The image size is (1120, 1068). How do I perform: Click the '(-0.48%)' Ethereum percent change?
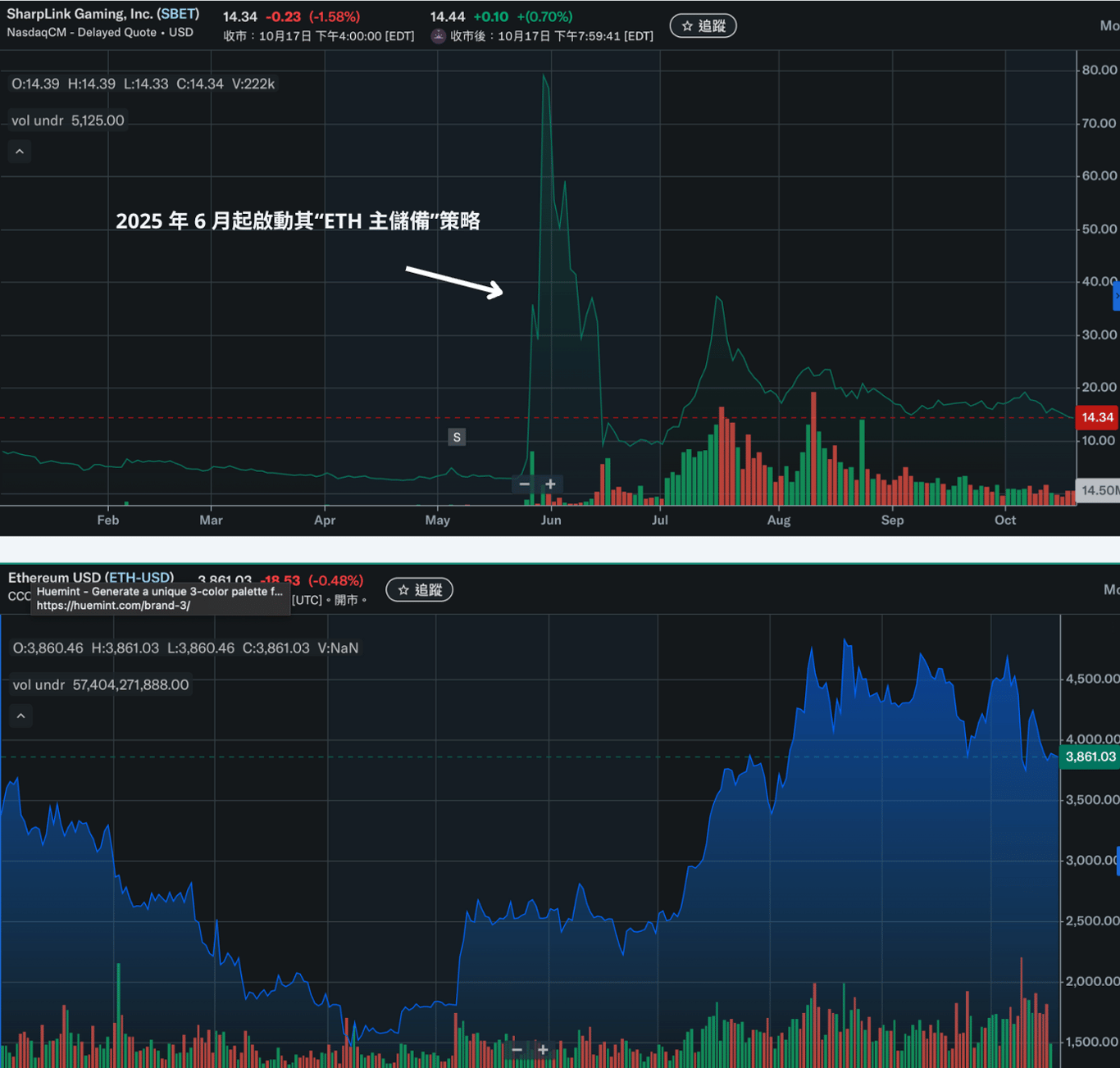pos(335,580)
